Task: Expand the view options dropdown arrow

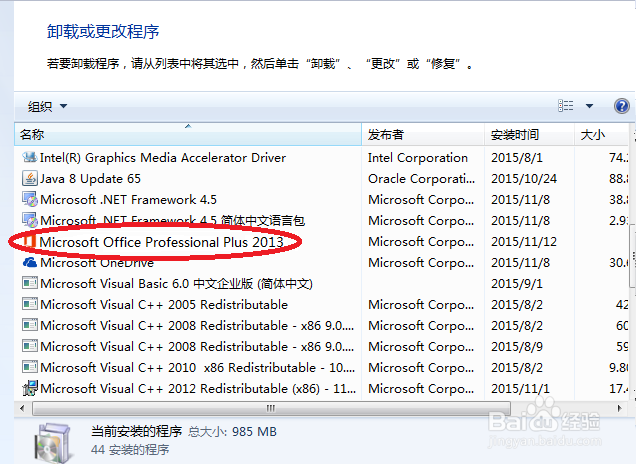Action: click(x=589, y=106)
